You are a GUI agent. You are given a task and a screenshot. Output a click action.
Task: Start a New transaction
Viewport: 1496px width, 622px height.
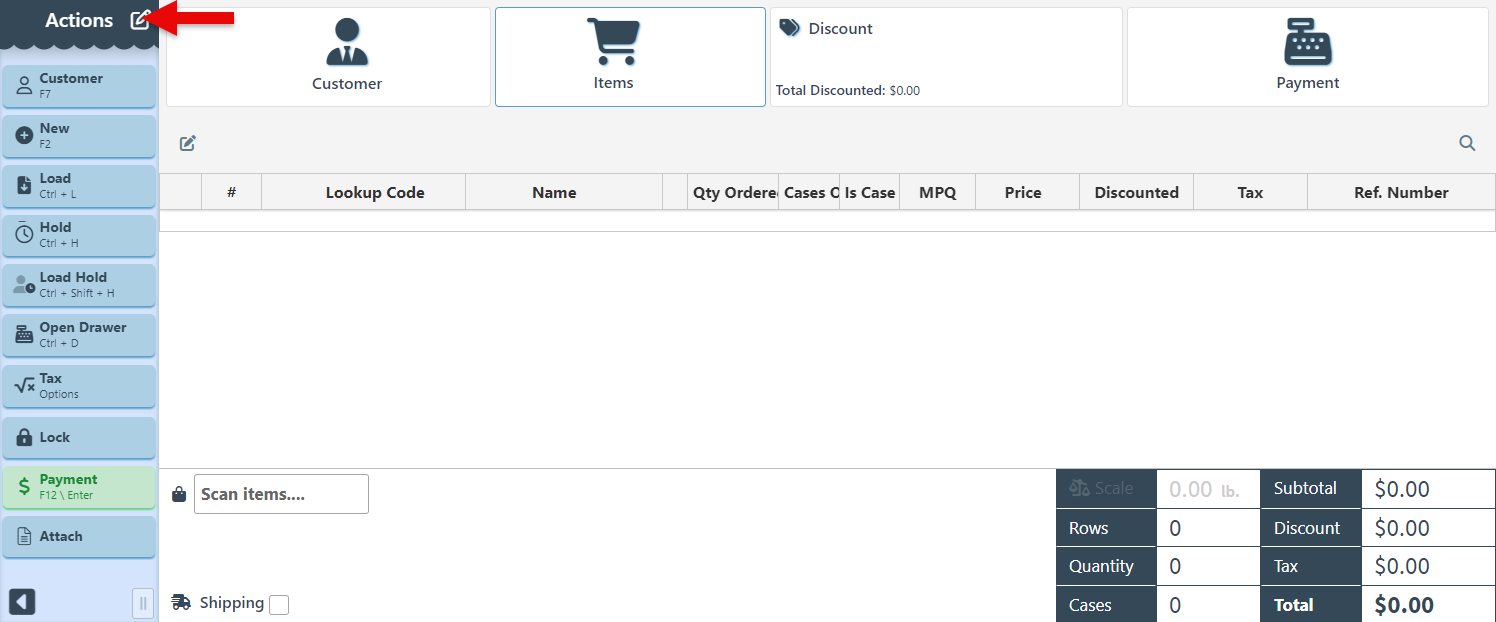click(x=79, y=136)
